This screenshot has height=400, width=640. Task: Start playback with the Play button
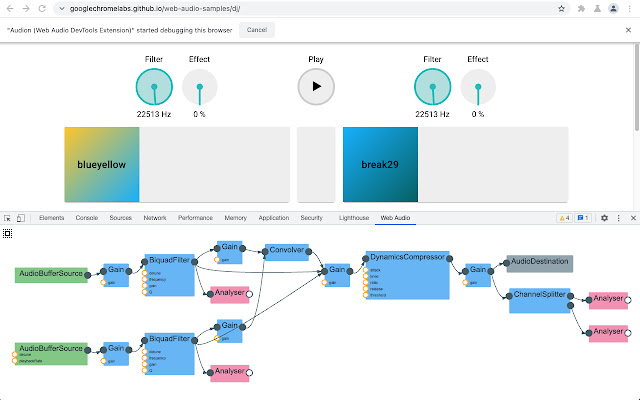coord(316,87)
